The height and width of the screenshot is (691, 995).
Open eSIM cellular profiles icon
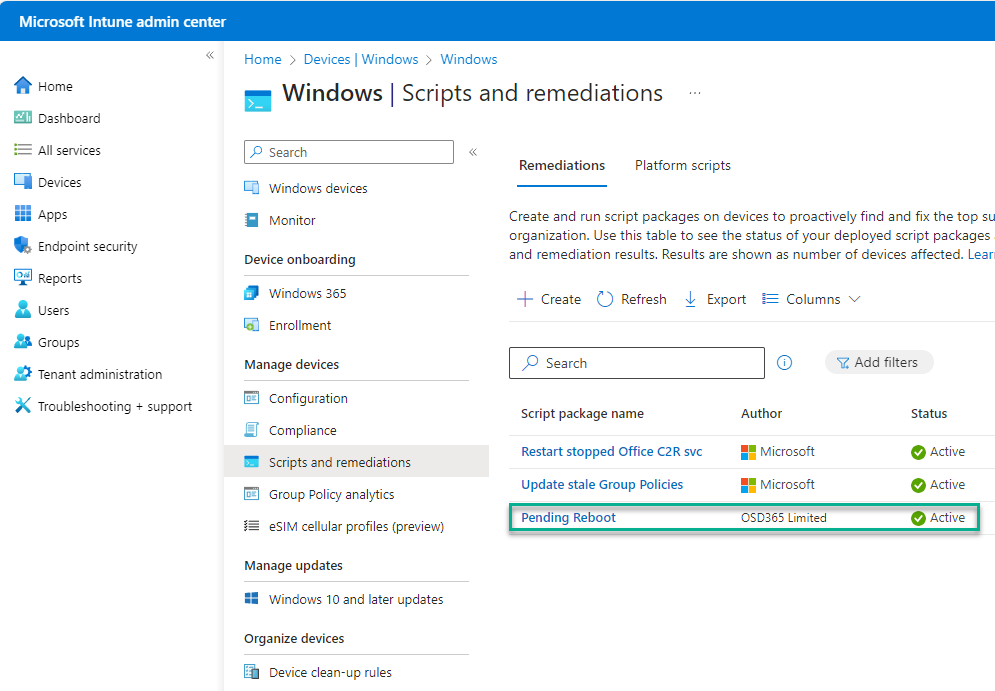click(252, 525)
